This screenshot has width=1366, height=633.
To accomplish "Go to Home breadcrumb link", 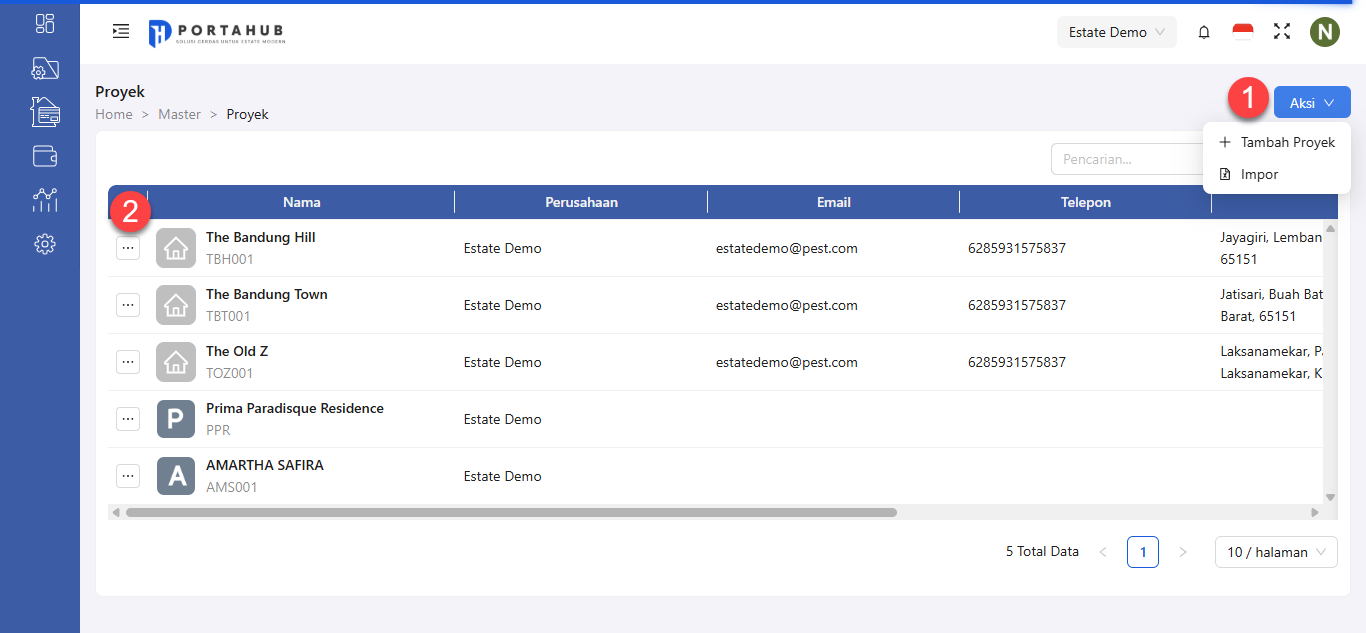I will click(114, 114).
